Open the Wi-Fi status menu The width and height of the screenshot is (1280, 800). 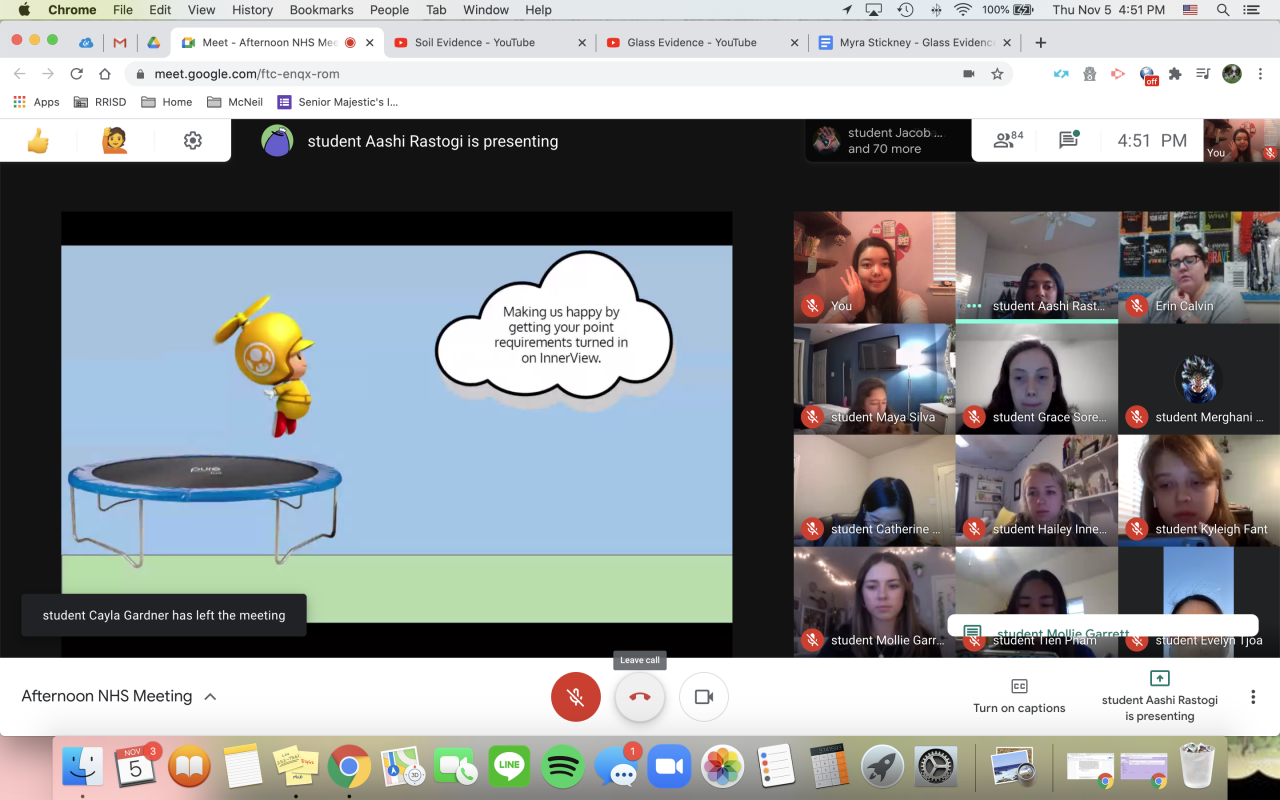[963, 10]
